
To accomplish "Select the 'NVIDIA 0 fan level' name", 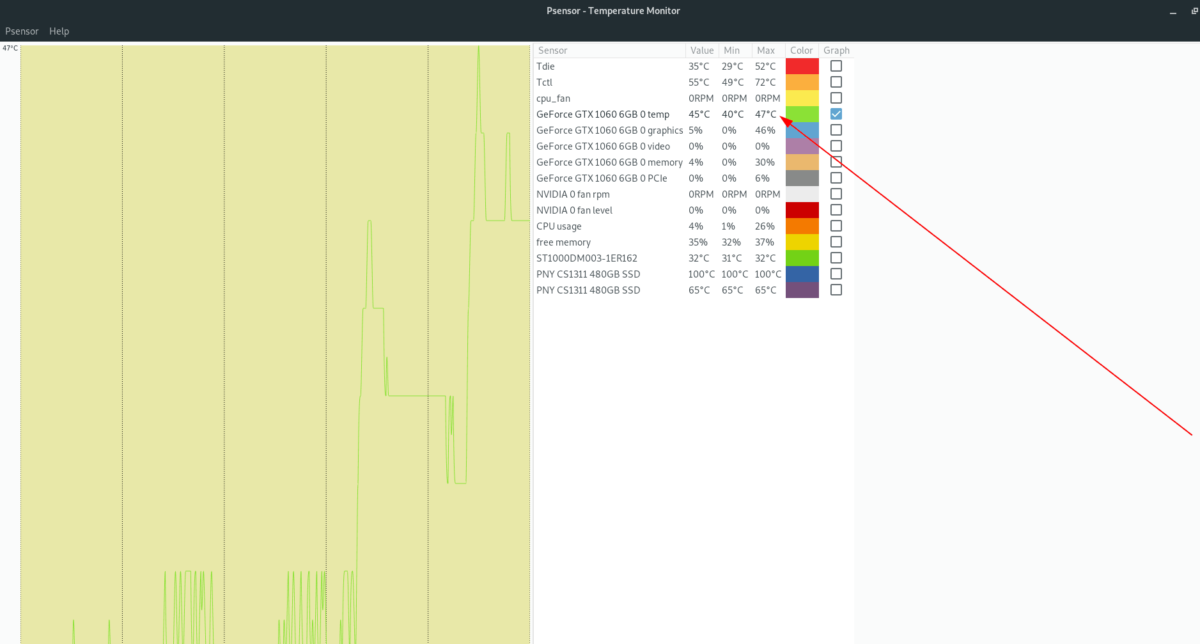I will click(x=574, y=210).
